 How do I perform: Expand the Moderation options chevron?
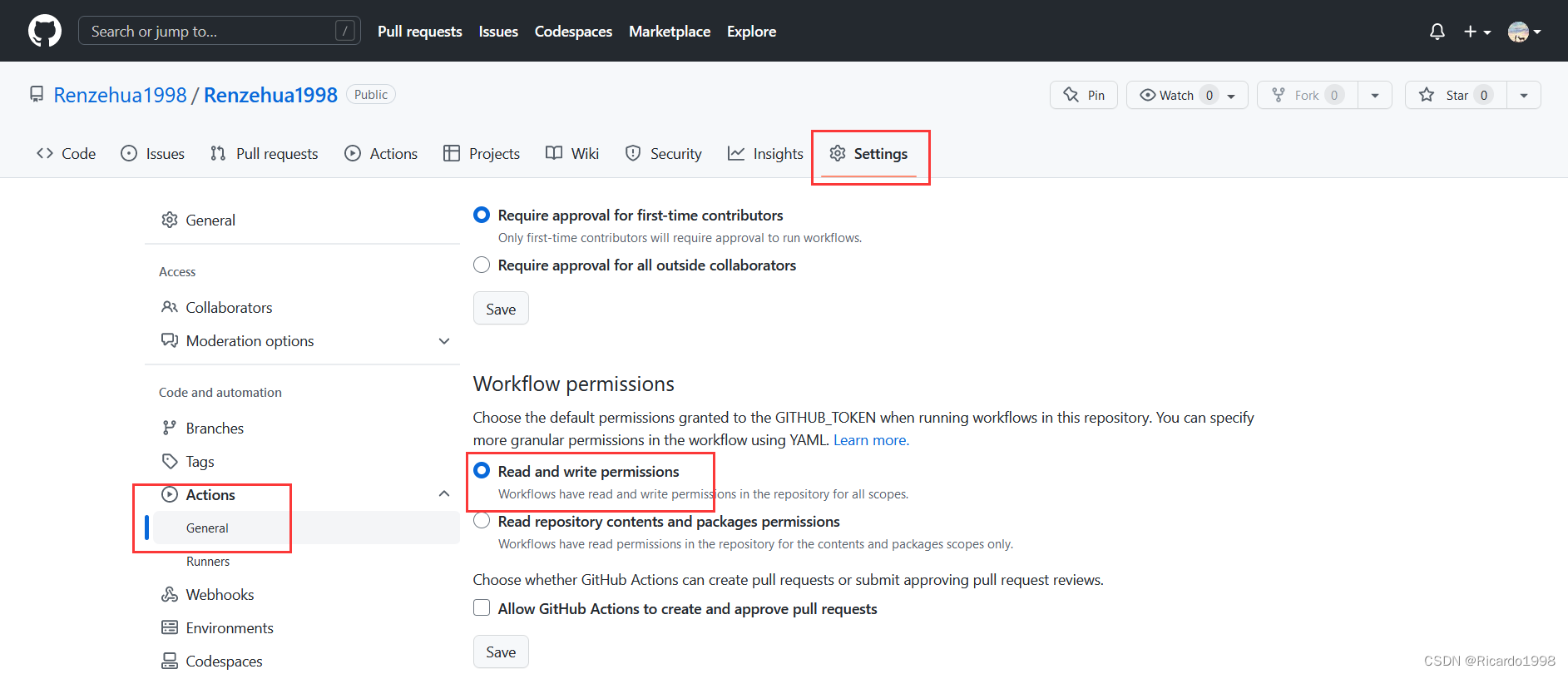point(444,341)
